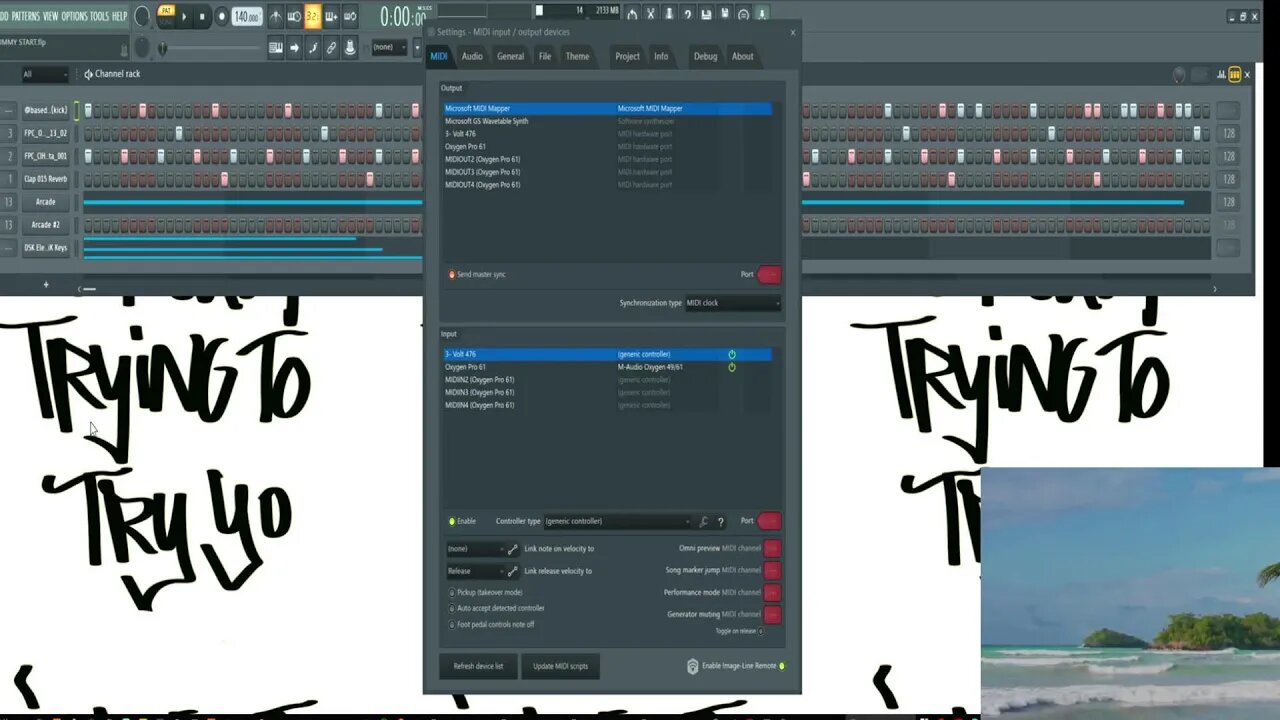This screenshot has height=720, width=1280.
Task: Click the undo history toolbar icon
Action: (x=632, y=15)
